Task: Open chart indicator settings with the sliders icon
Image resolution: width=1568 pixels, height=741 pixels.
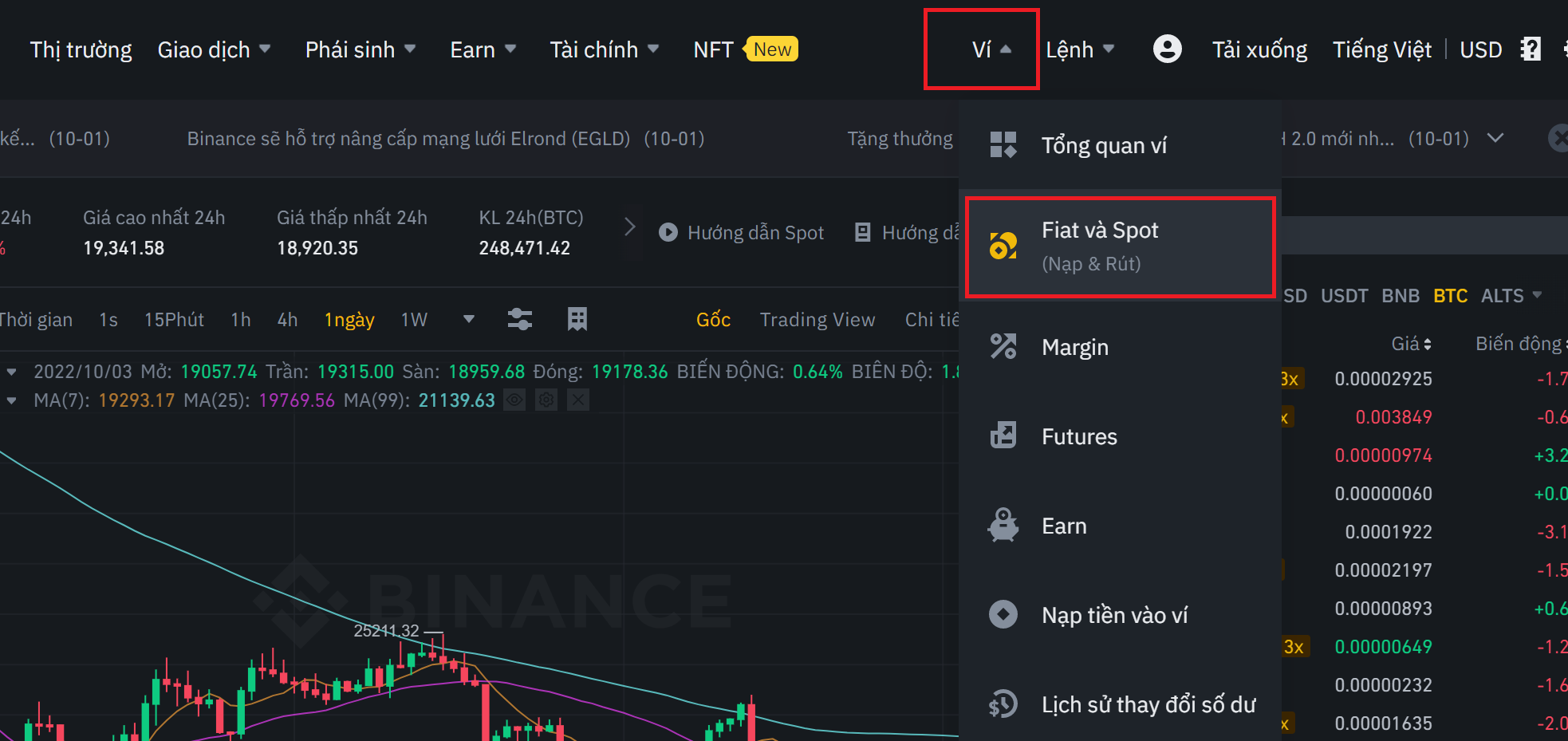Action: point(519,319)
